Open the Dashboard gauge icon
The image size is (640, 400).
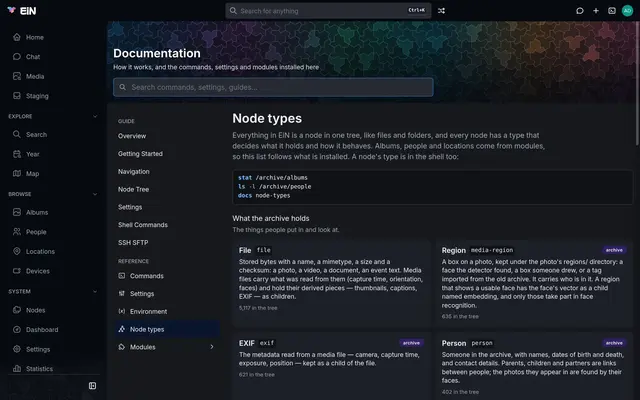(x=17, y=330)
